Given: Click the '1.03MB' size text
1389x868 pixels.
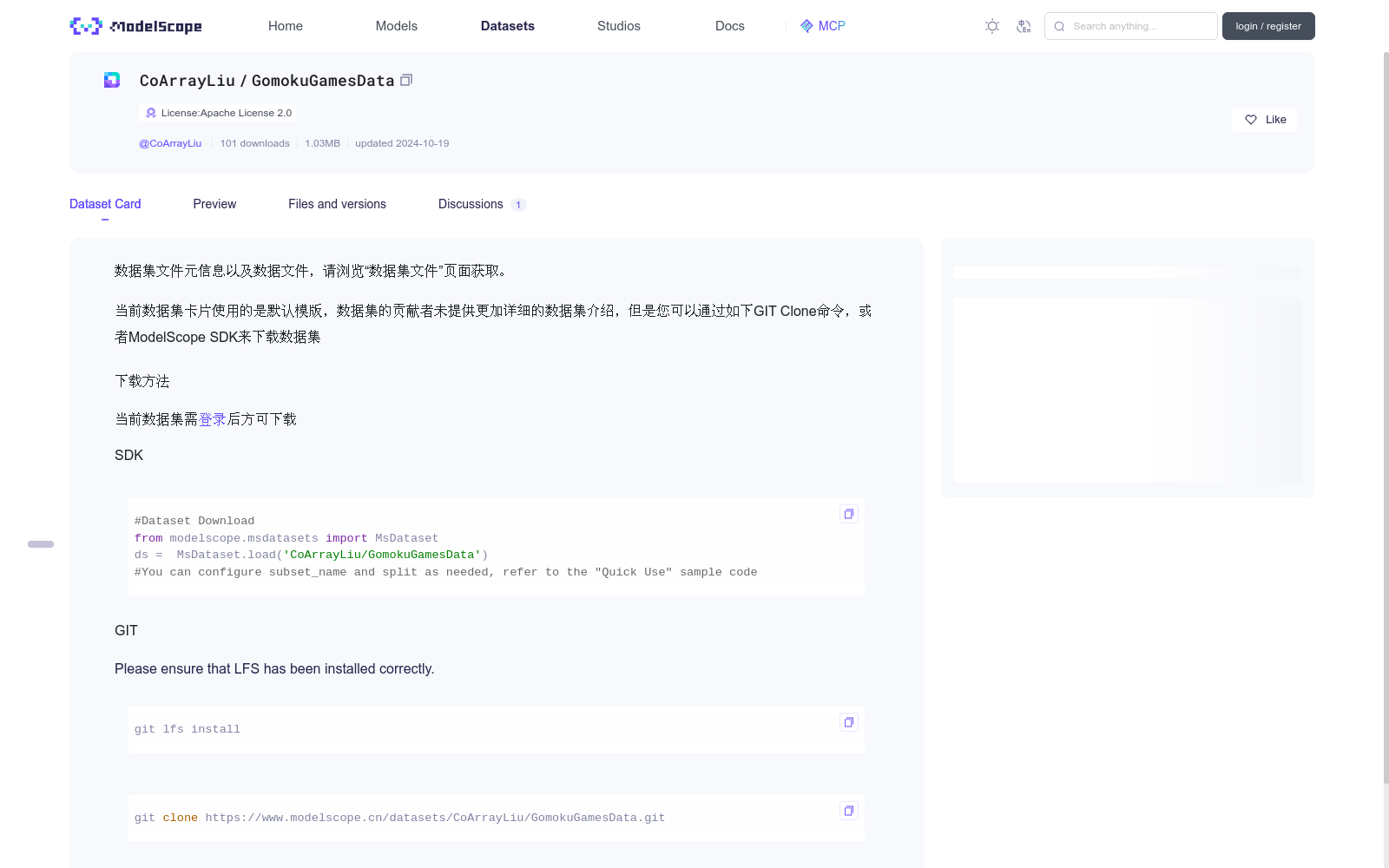Looking at the screenshot, I should pos(322,143).
